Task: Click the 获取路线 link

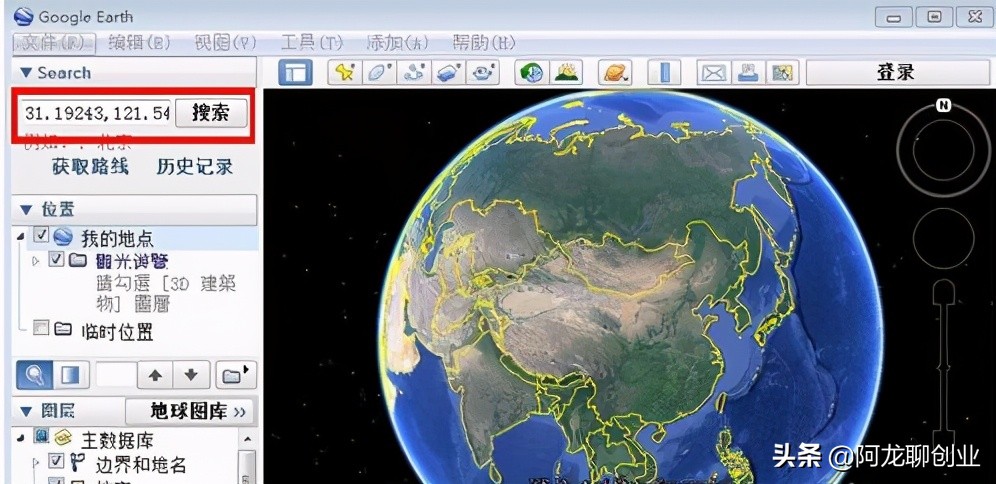Action: [x=90, y=166]
